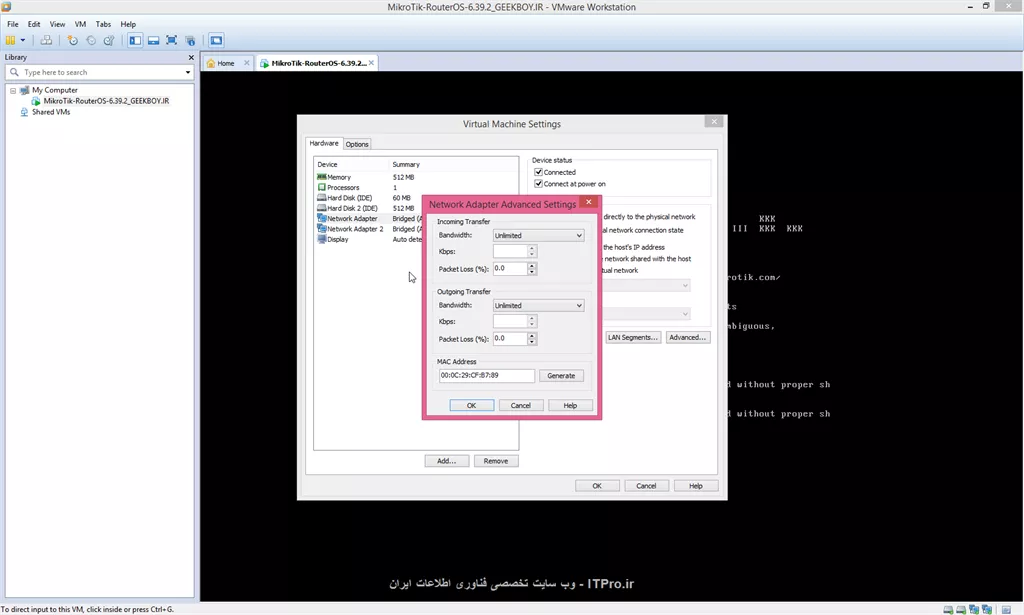
Task: Toggle the Connected checkbox
Action: tap(538, 172)
